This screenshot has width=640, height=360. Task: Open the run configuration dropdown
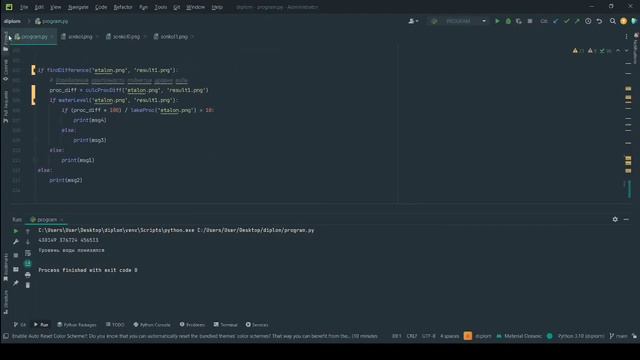tap(459, 21)
